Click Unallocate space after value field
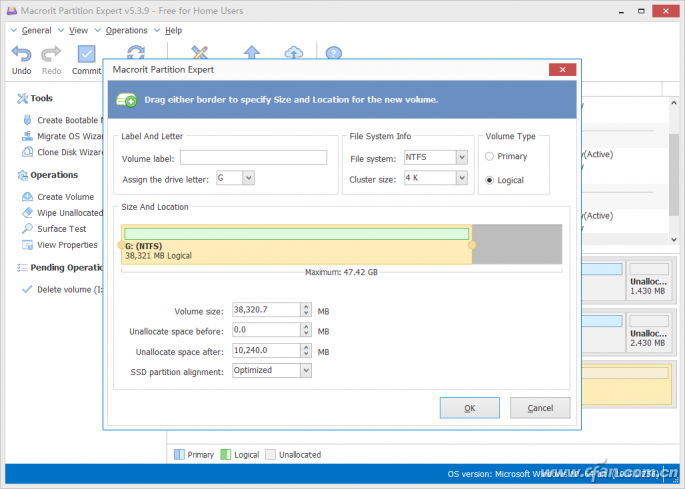Screen dimensions: 685x489 (266, 350)
